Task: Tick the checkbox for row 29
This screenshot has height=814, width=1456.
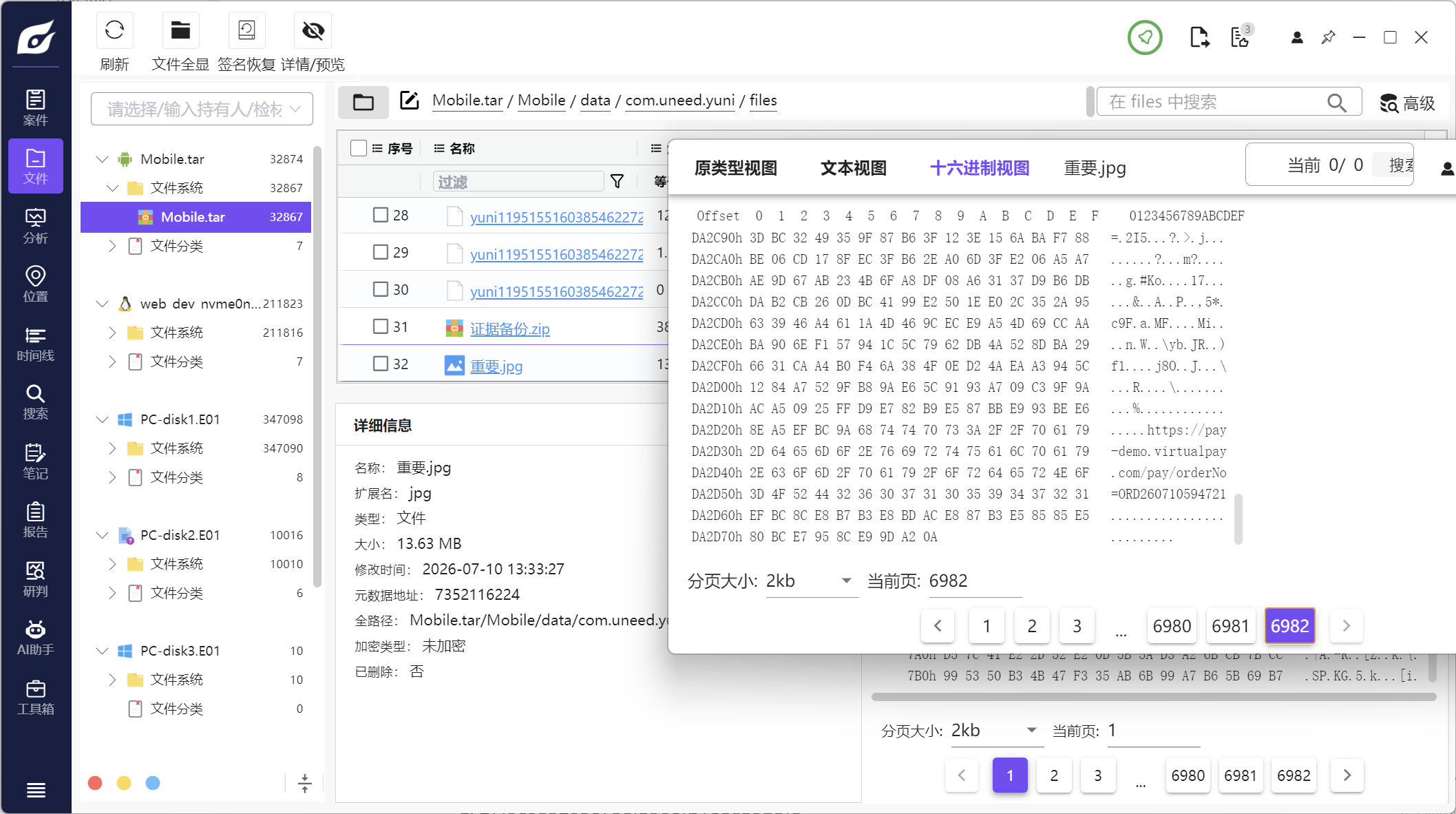Action: [x=380, y=252]
